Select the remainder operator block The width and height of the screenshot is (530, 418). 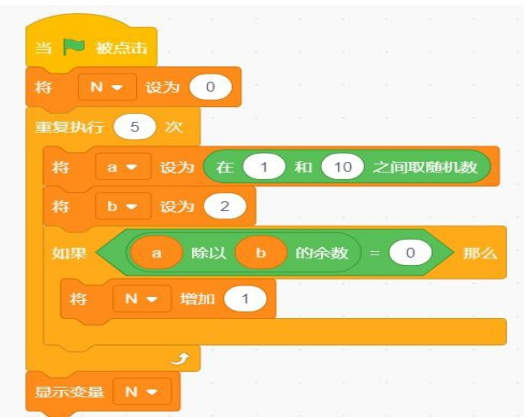click(243, 253)
